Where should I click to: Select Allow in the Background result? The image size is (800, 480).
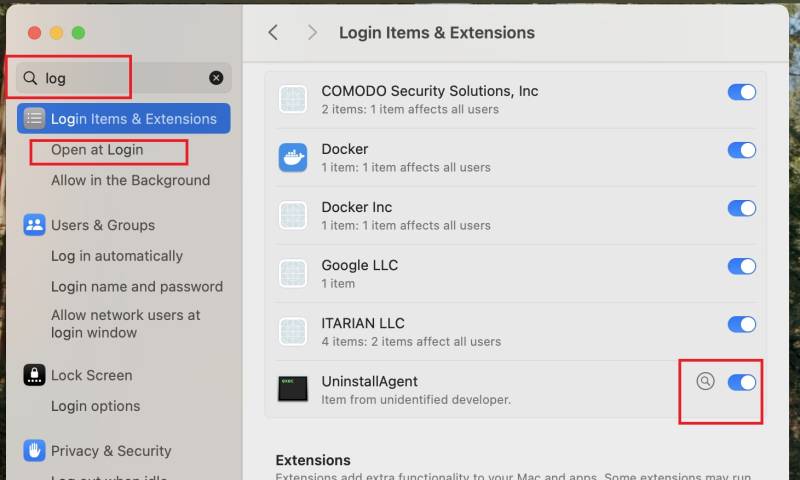130,180
